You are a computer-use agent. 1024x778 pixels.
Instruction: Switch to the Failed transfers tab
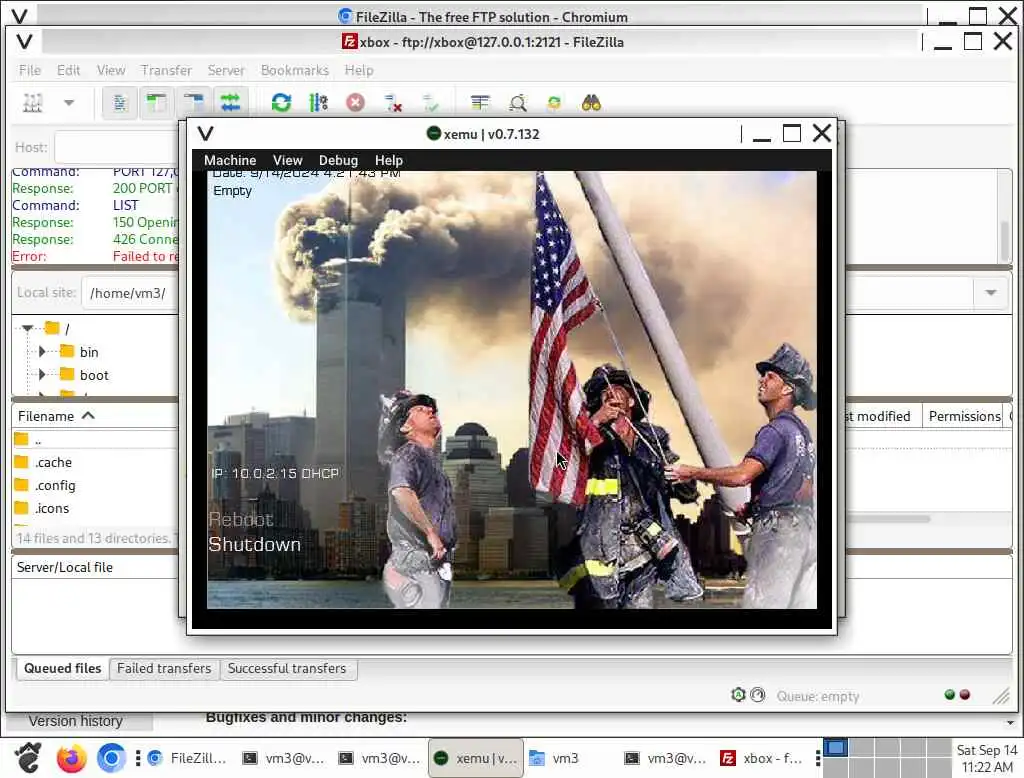(164, 668)
